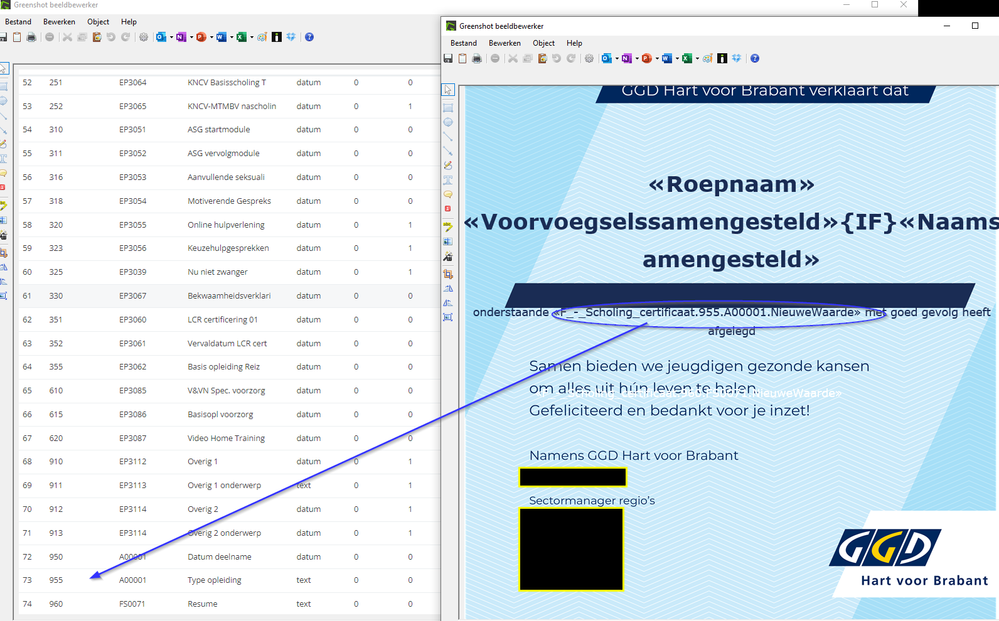Open Object menu in back window
Image resolution: width=999 pixels, height=621 pixels.
click(98, 22)
